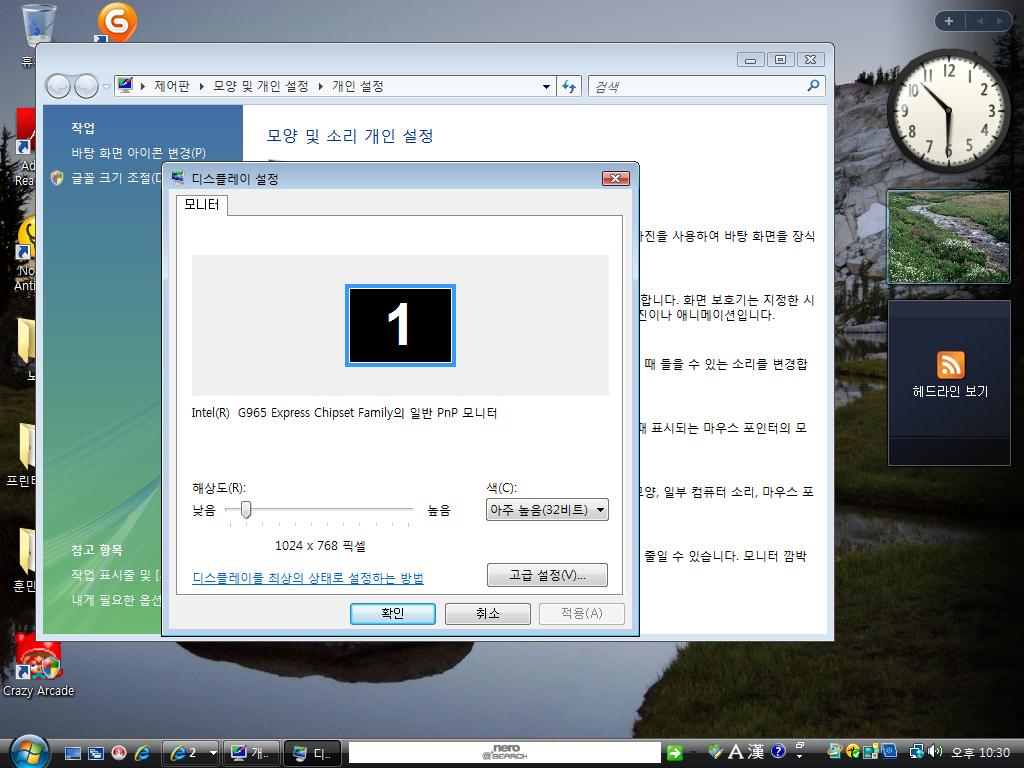Open 고급 설정(V)... advanced settings

(x=547, y=575)
